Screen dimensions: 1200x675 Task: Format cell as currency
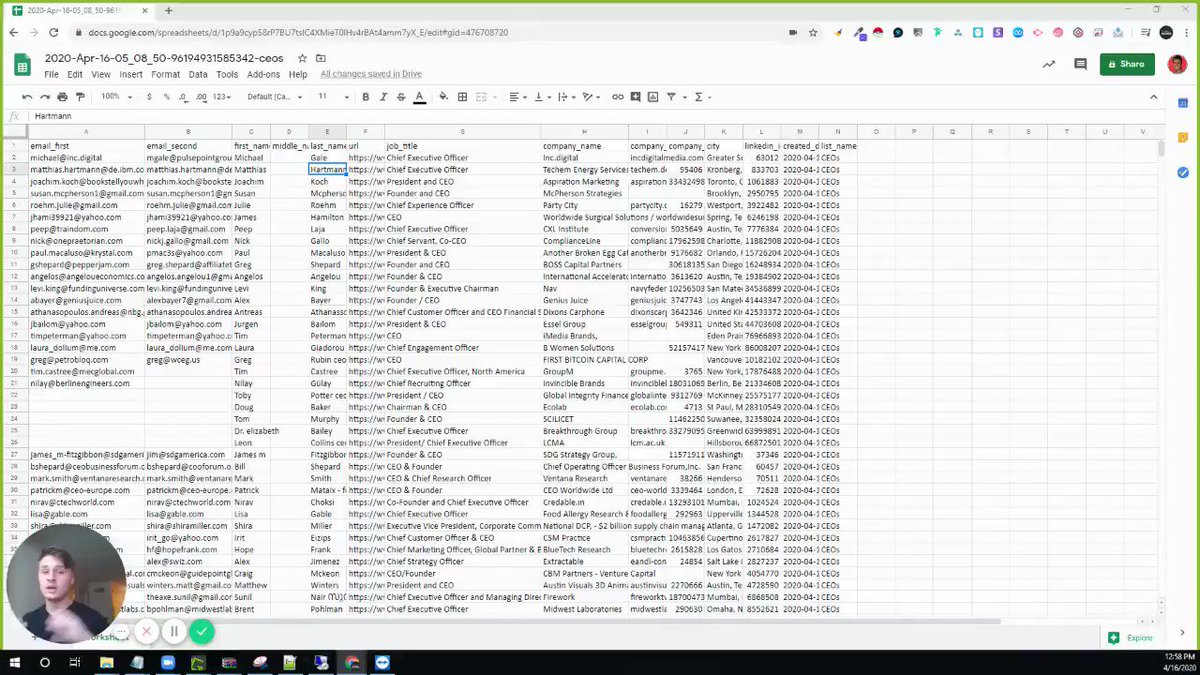150,97
